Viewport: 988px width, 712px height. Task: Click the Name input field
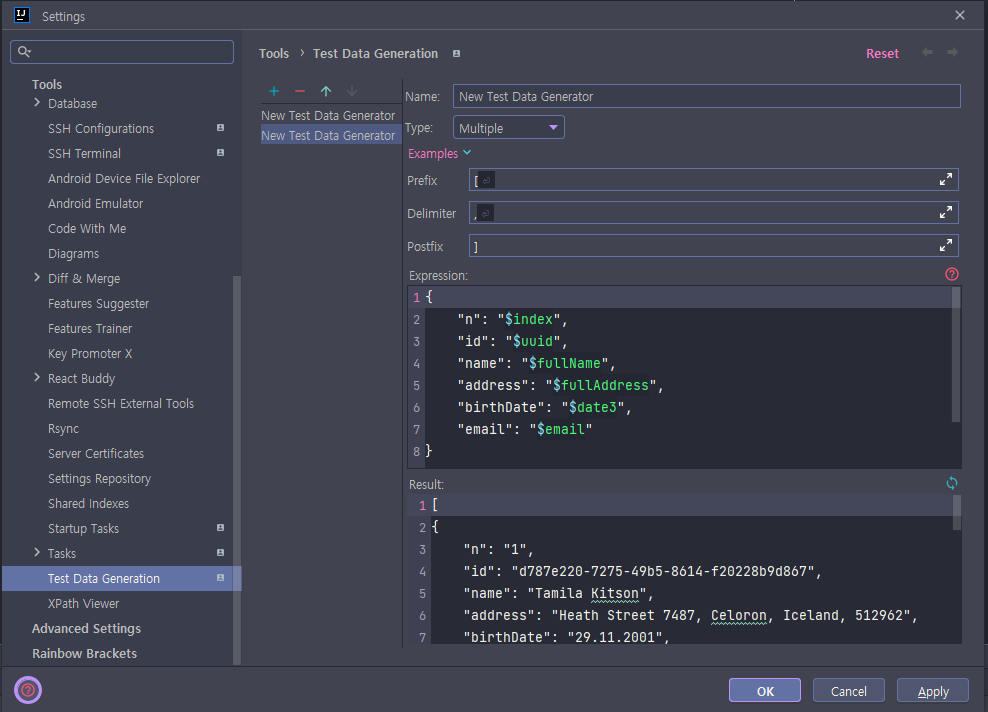pyautogui.click(x=706, y=96)
